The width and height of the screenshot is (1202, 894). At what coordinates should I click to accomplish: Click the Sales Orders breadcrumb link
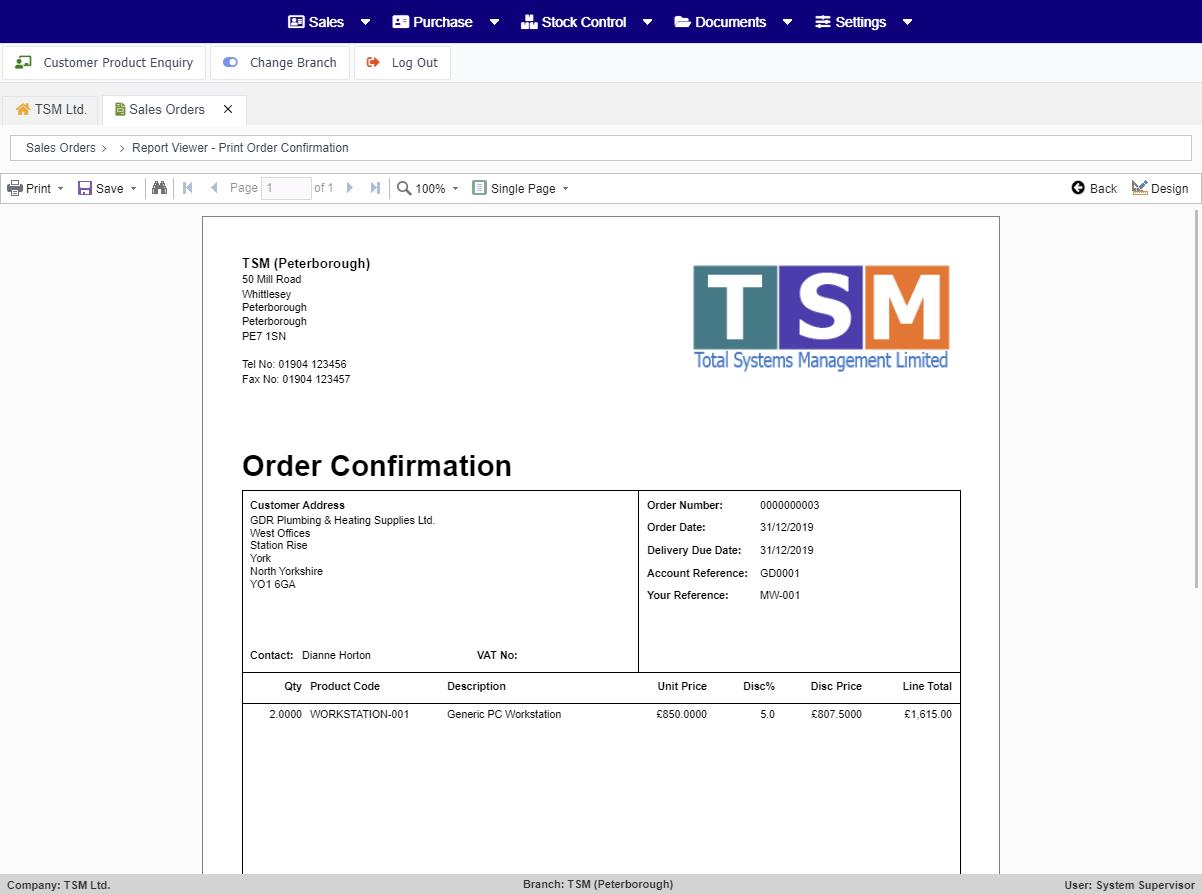point(61,148)
